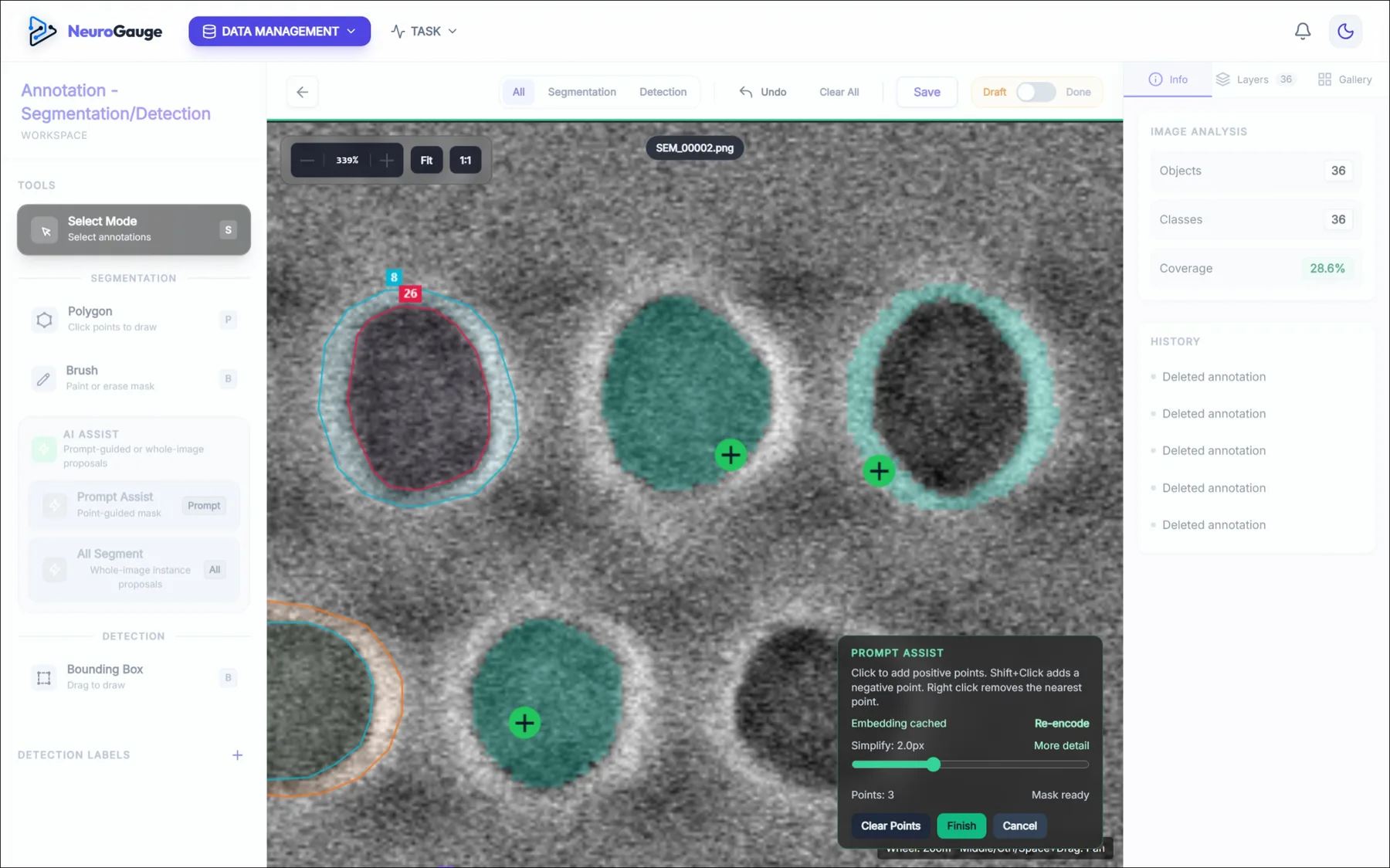Open the Info tab

click(1168, 80)
